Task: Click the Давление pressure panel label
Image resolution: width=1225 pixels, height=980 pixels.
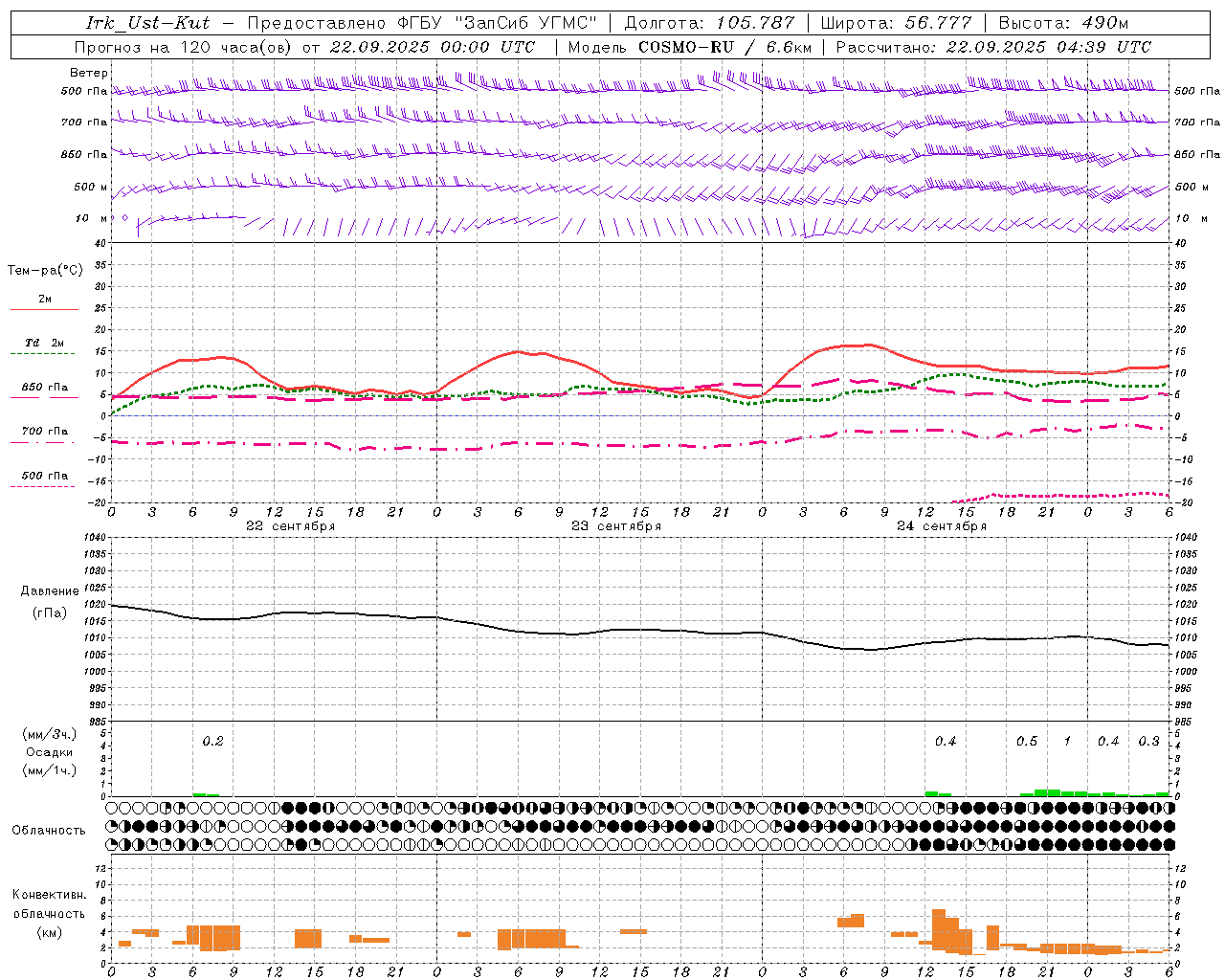Action: tap(50, 590)
